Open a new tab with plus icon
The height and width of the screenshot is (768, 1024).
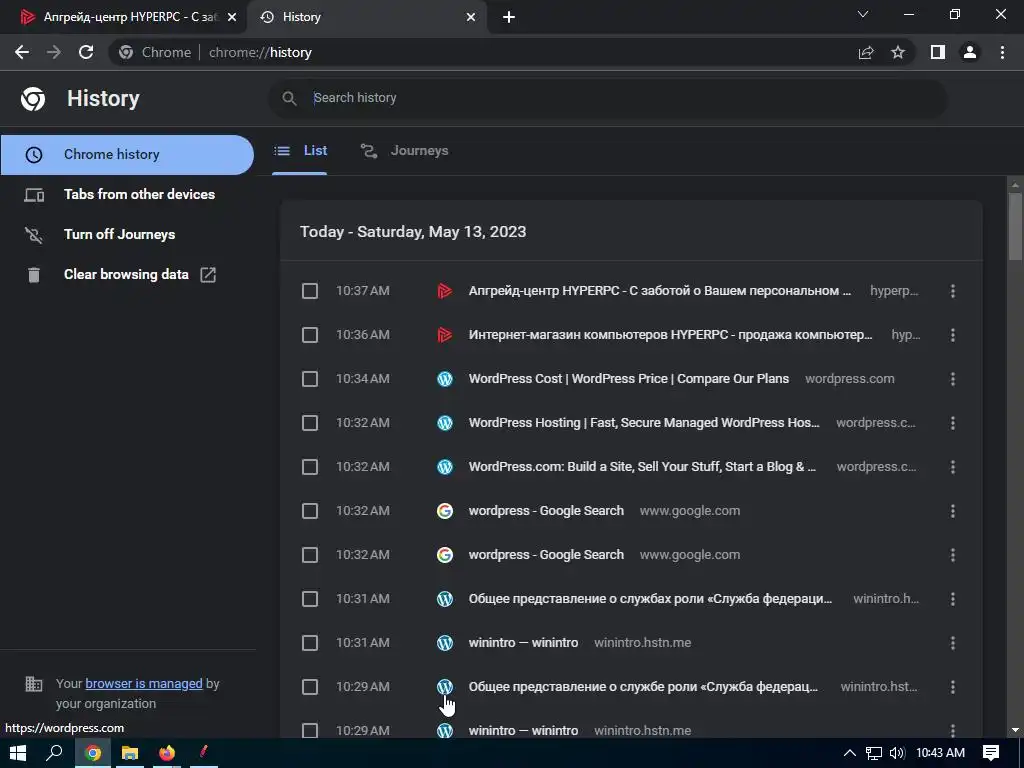coord(509,17)
